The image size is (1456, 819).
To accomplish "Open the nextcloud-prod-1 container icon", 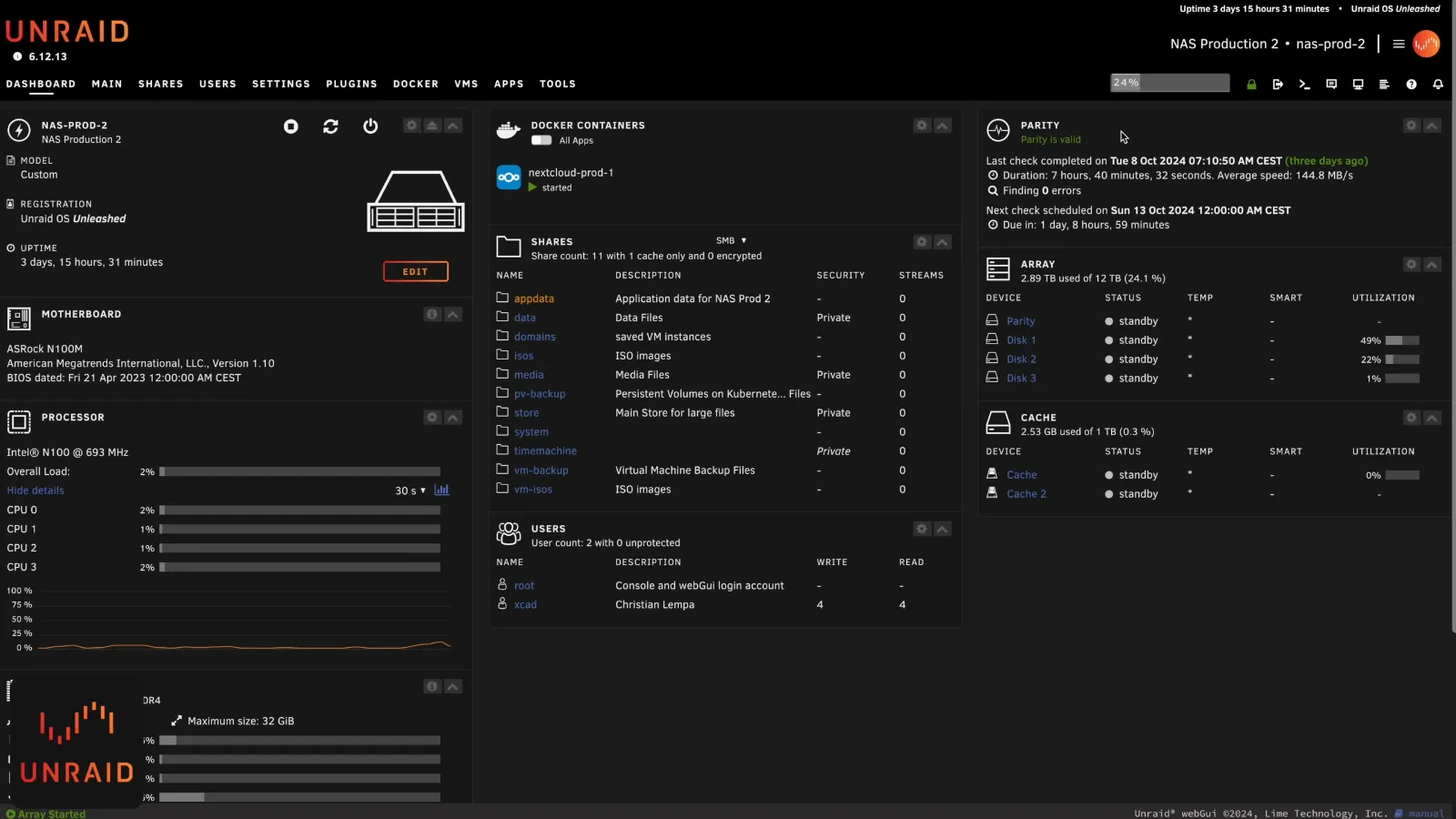I will coord(509,177).
